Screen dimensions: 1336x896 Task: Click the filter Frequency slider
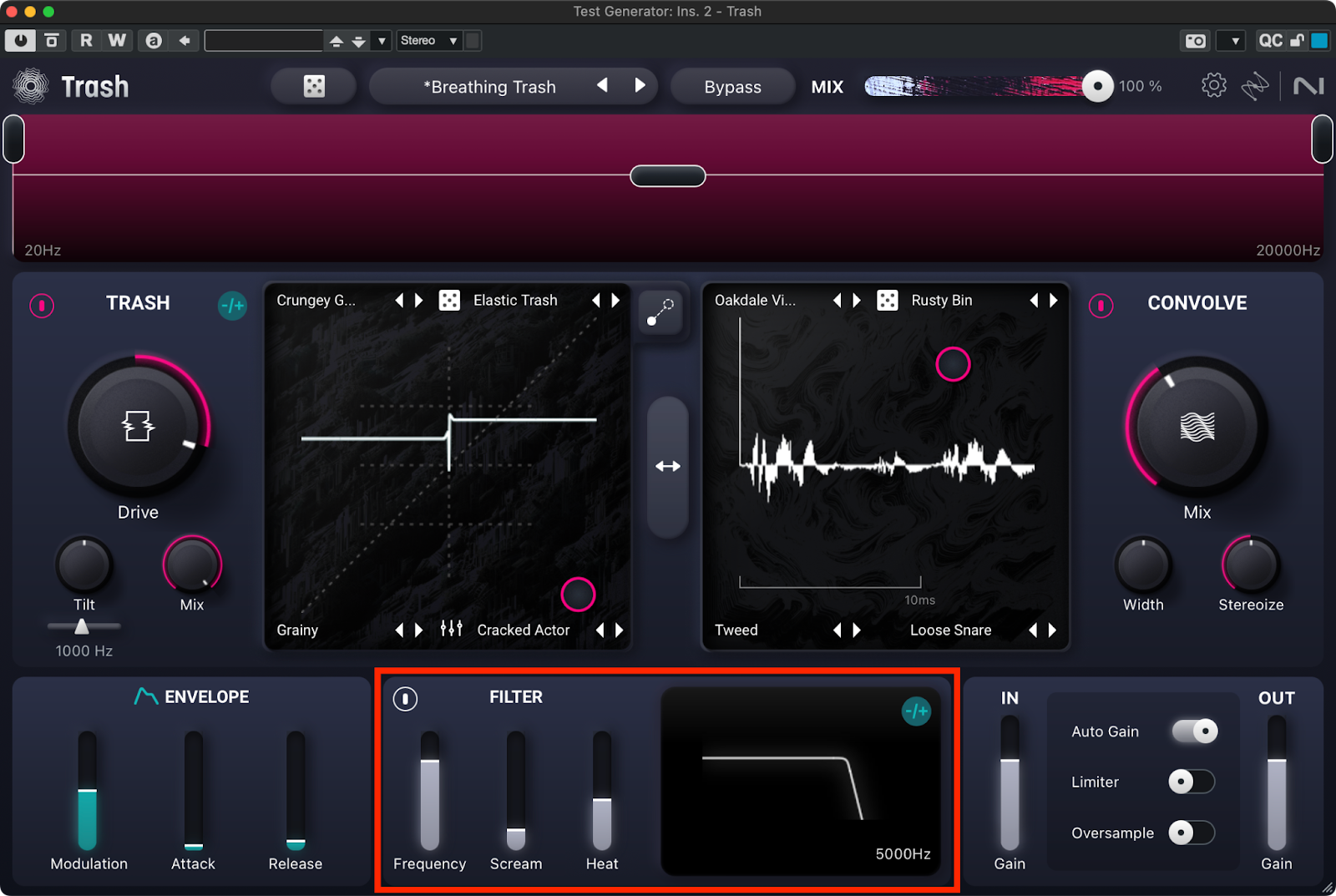pos(430,790)
